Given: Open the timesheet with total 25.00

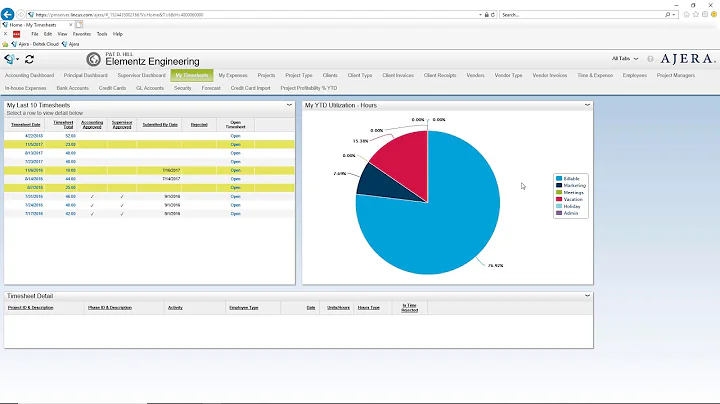Looking at the screenshot, I should (235, 188).
